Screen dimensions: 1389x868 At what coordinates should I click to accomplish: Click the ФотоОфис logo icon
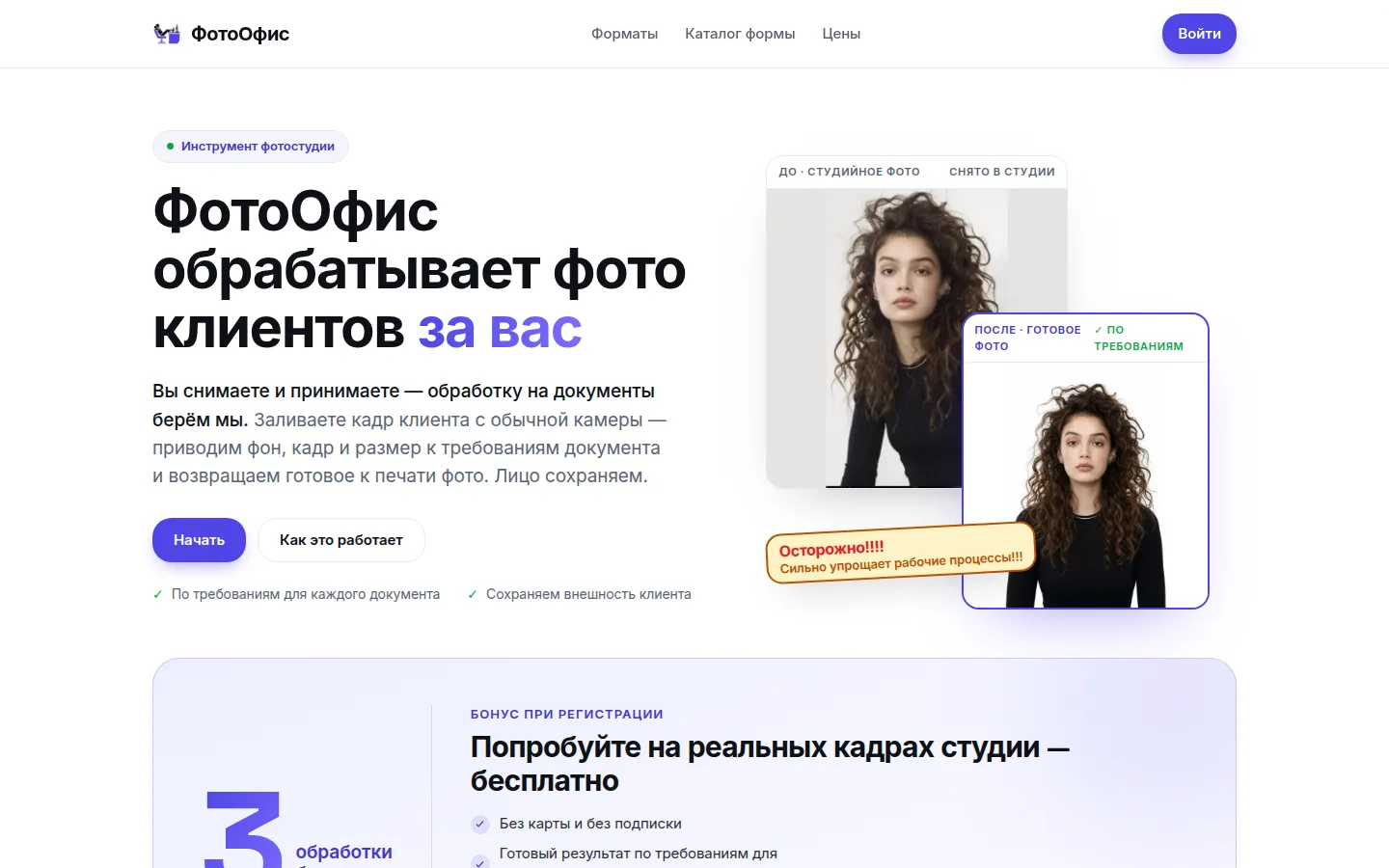tap(167, 34)
